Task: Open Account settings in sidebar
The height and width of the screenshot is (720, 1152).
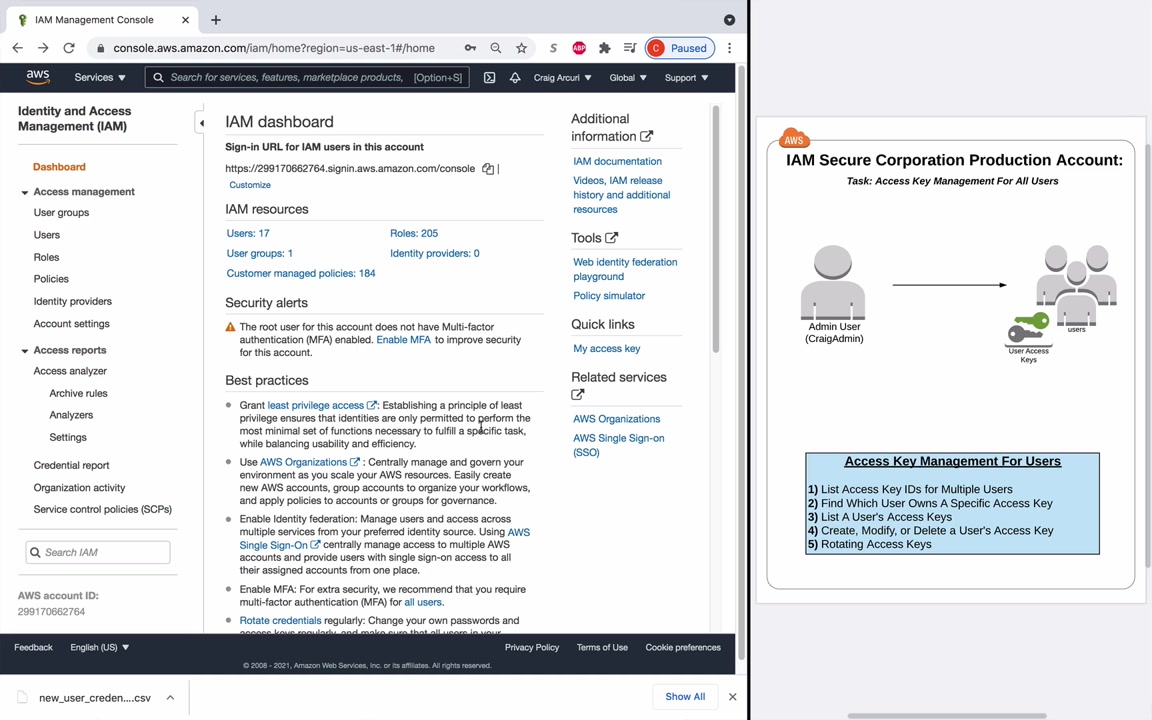Action: pos(71,323)
